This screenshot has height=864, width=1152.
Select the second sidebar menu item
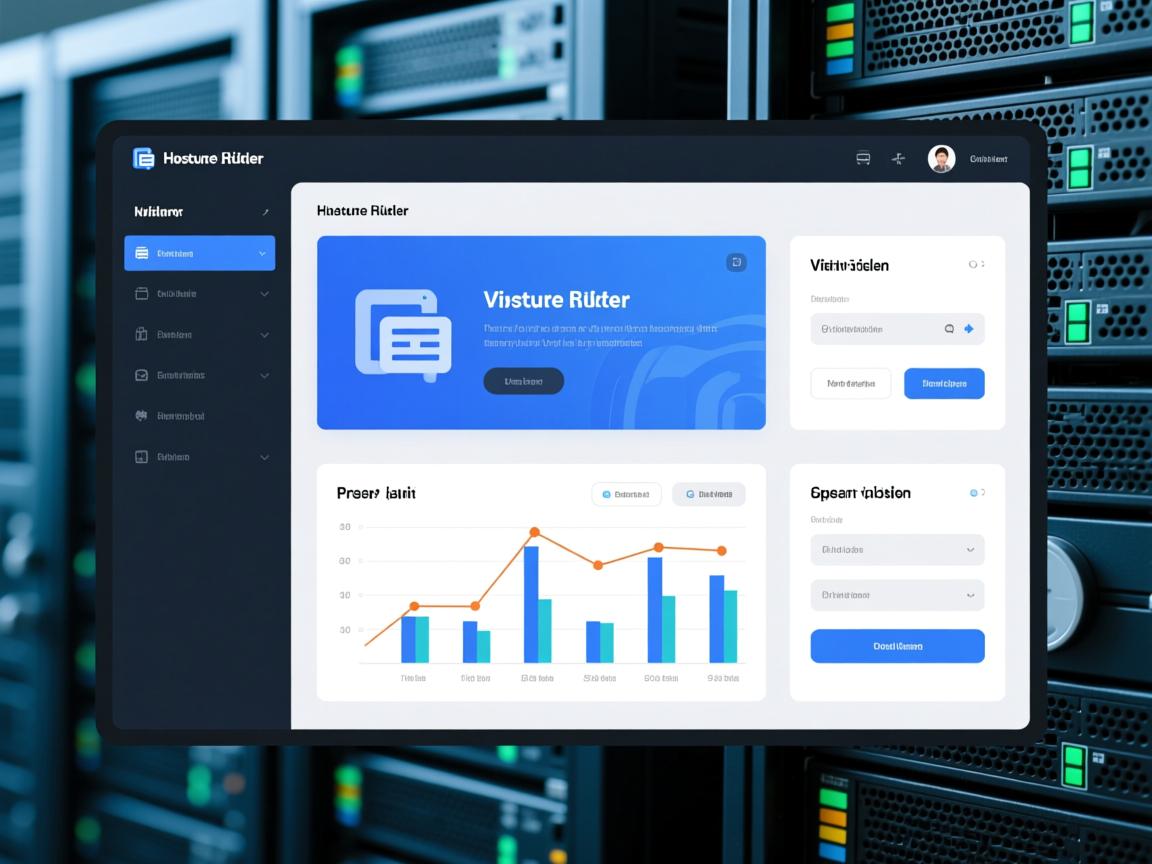point(199,294)
